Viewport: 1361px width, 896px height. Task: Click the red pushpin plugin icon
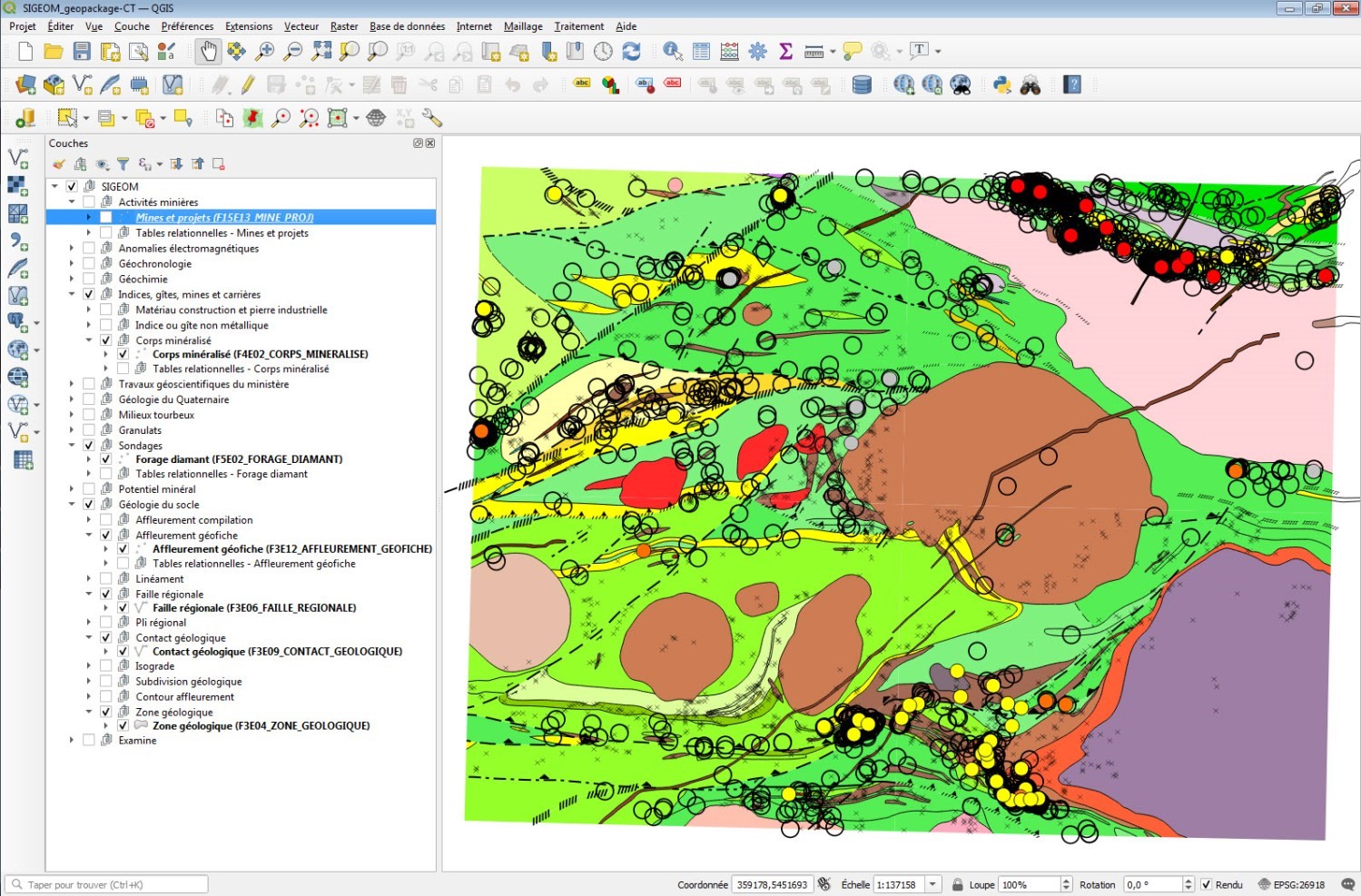[x=253, y=118]
